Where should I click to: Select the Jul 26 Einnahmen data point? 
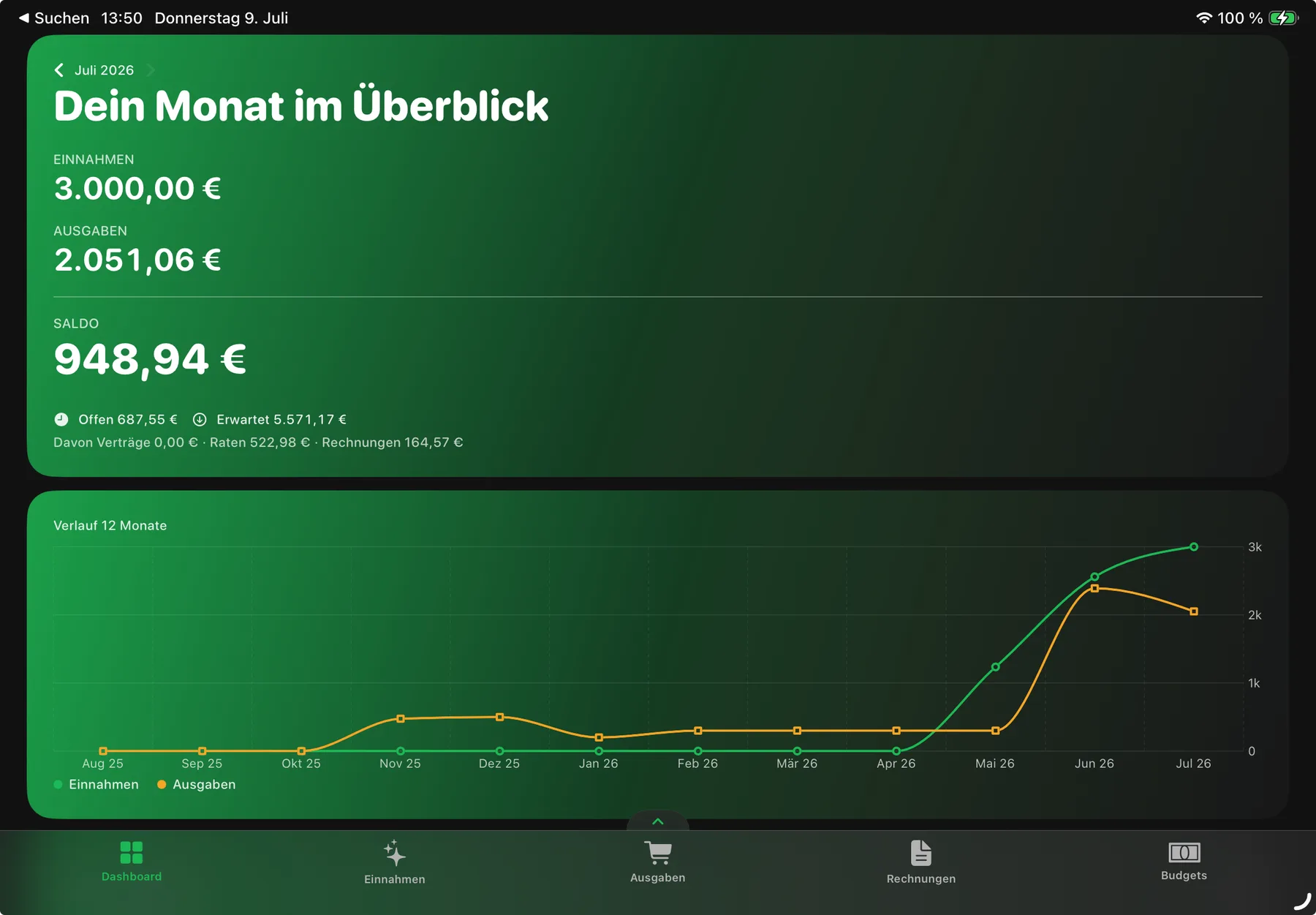point(1194,546)
